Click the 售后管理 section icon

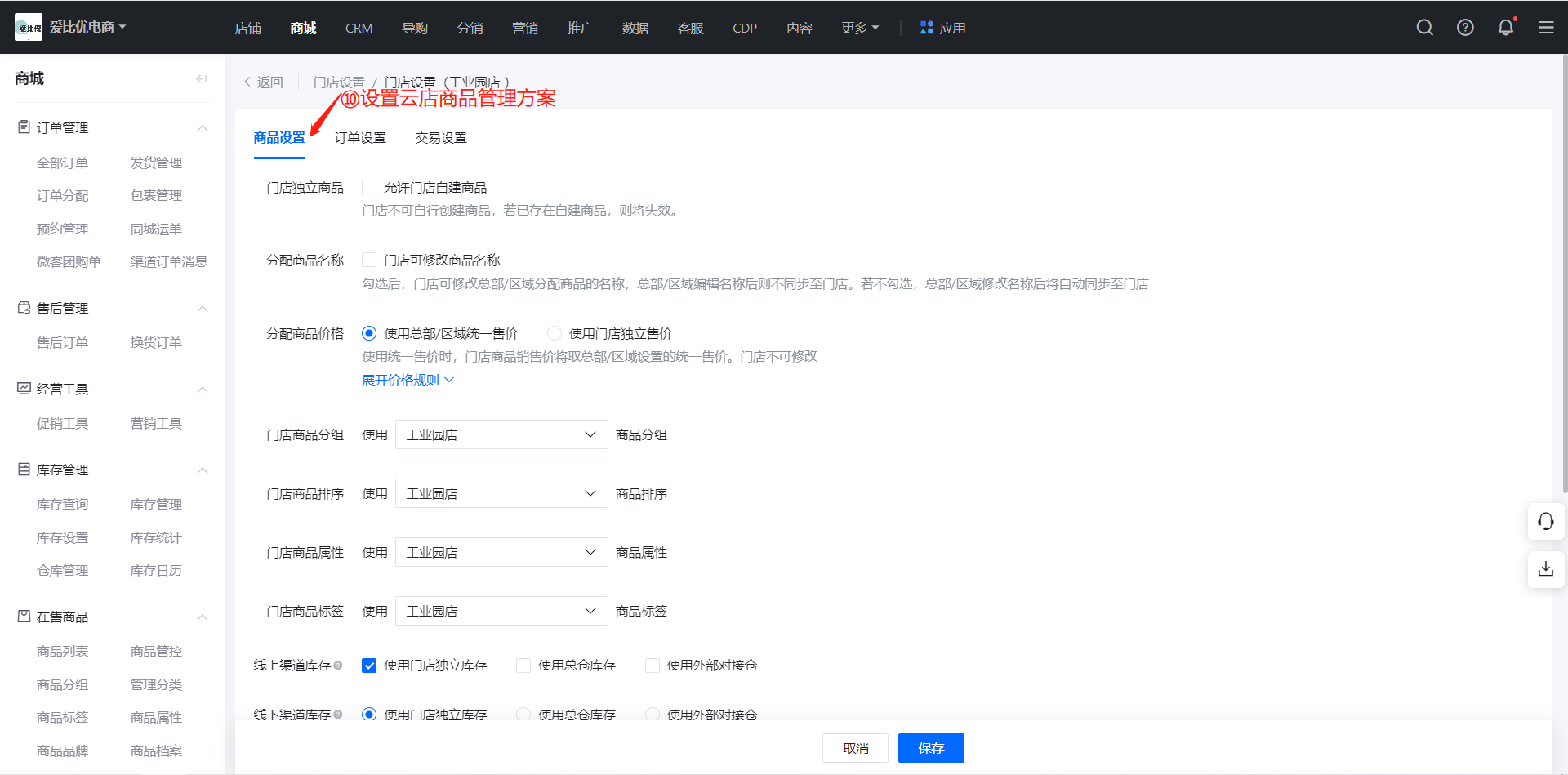(x=24, y=308)
